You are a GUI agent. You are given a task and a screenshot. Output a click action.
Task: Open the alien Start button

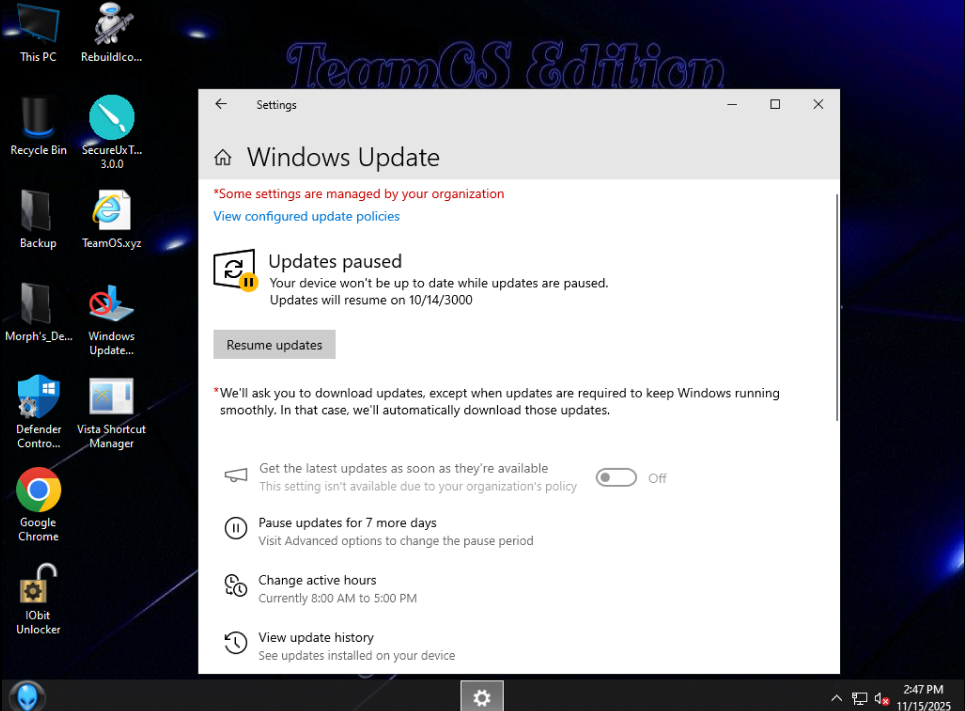pyautogui.click(x=27, y=696)
